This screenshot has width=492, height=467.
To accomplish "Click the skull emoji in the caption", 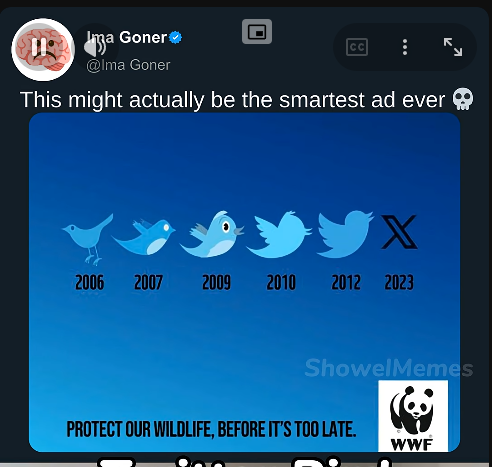I will click(463, 99).
